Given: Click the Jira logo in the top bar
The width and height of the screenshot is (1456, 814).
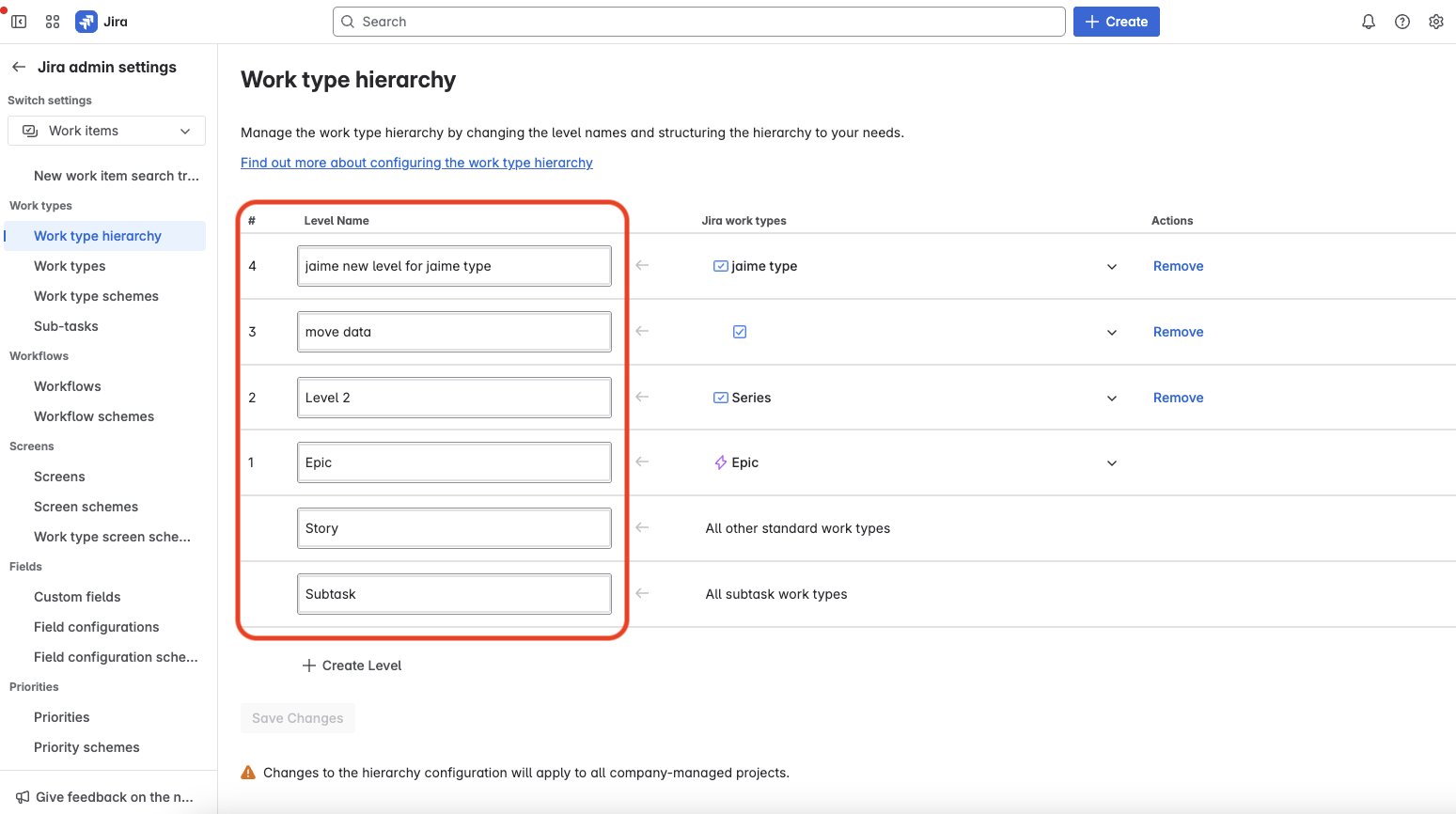Looking at the screenshot, I should click(86, 21).
